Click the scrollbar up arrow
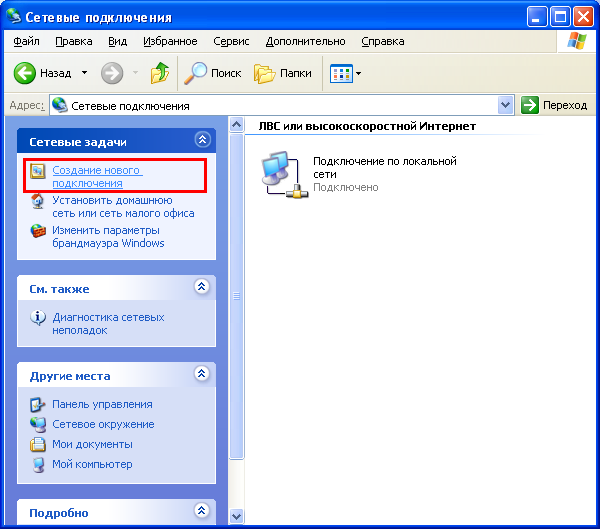 (236, 125)
